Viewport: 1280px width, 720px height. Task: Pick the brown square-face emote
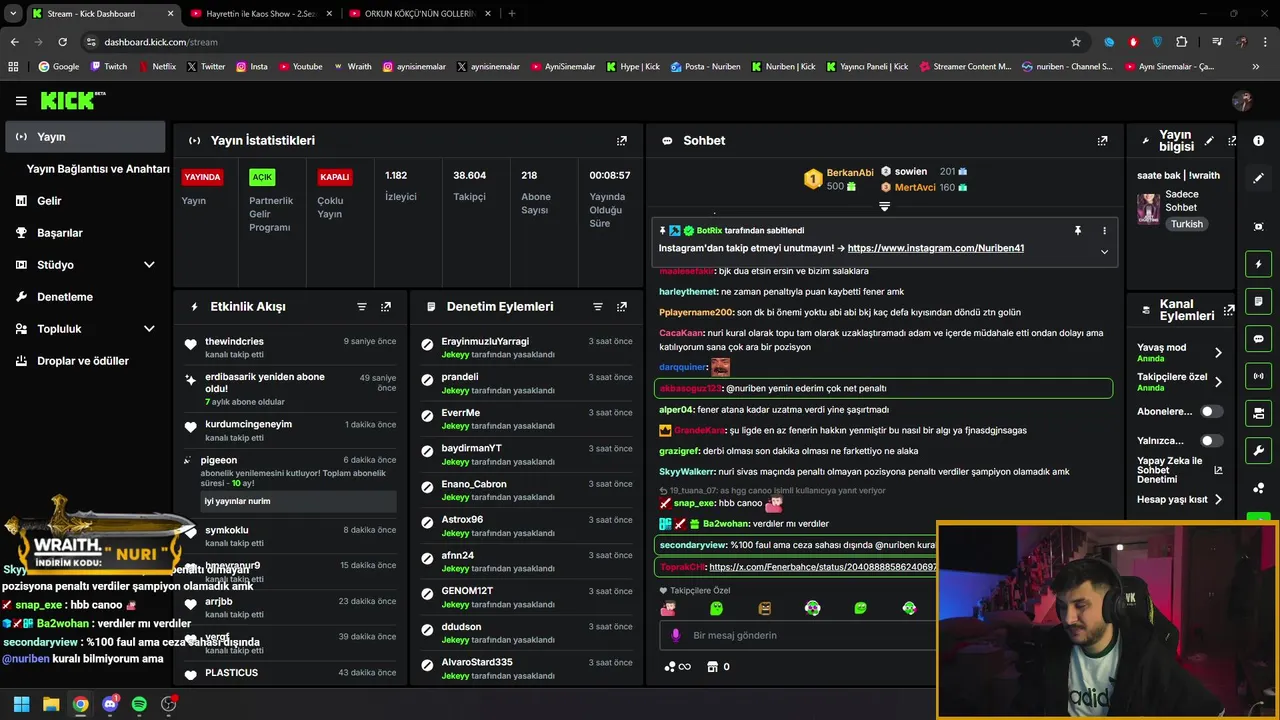pyautogui.click(x=765, y=608)
